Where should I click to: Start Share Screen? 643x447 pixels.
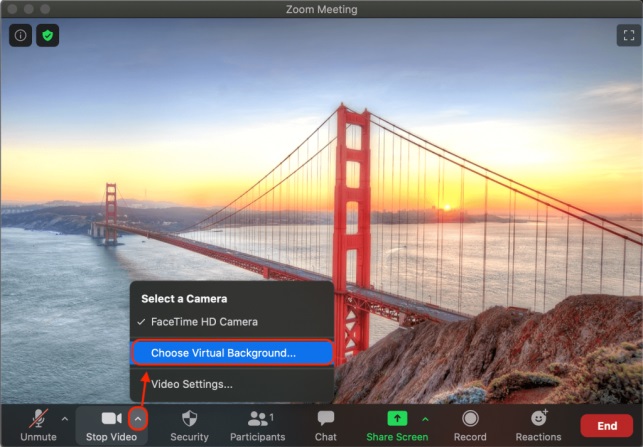(x=397, y=425)
